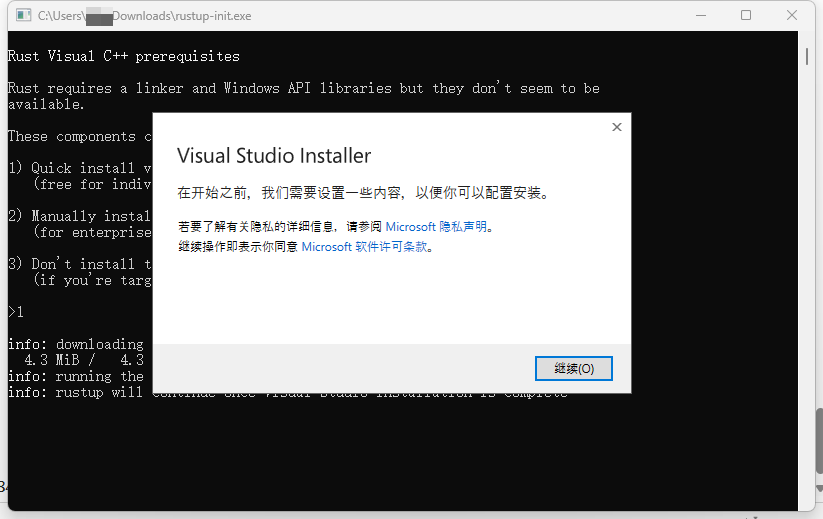
Task: Minimize the rustup-init.exe console window
Action: tap(700, 15)
